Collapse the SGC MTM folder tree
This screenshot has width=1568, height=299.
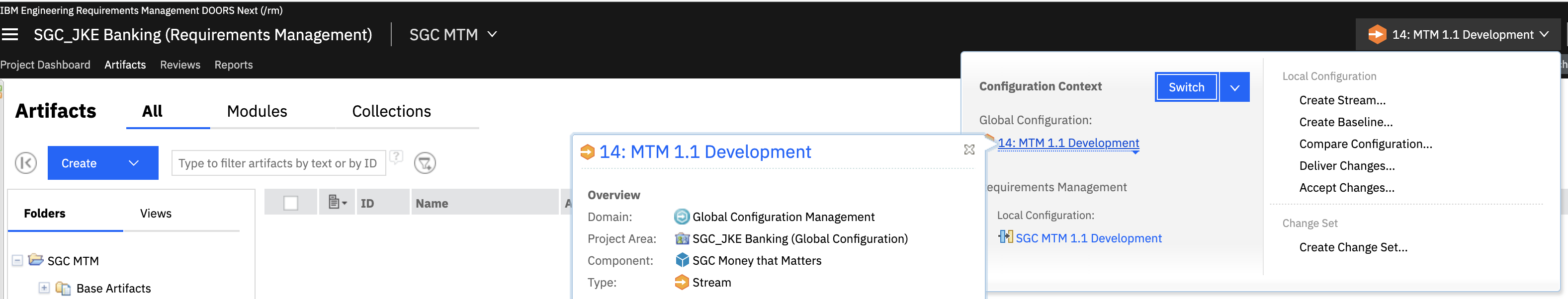[18, 261]
